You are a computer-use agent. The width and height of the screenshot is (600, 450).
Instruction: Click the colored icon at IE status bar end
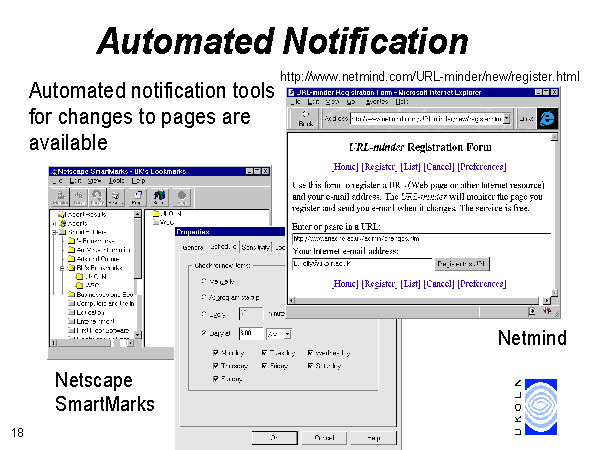point(548,311)
